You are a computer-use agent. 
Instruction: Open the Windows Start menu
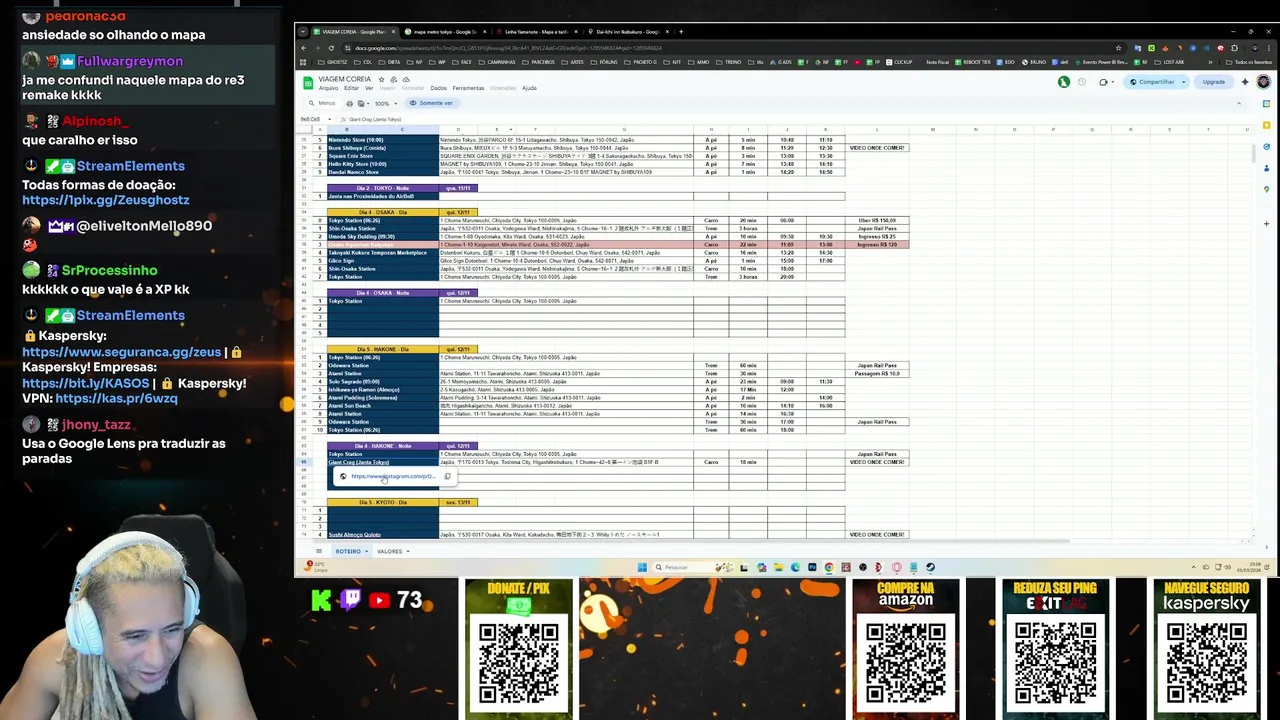pyautogui.click(x=641, y=567)
